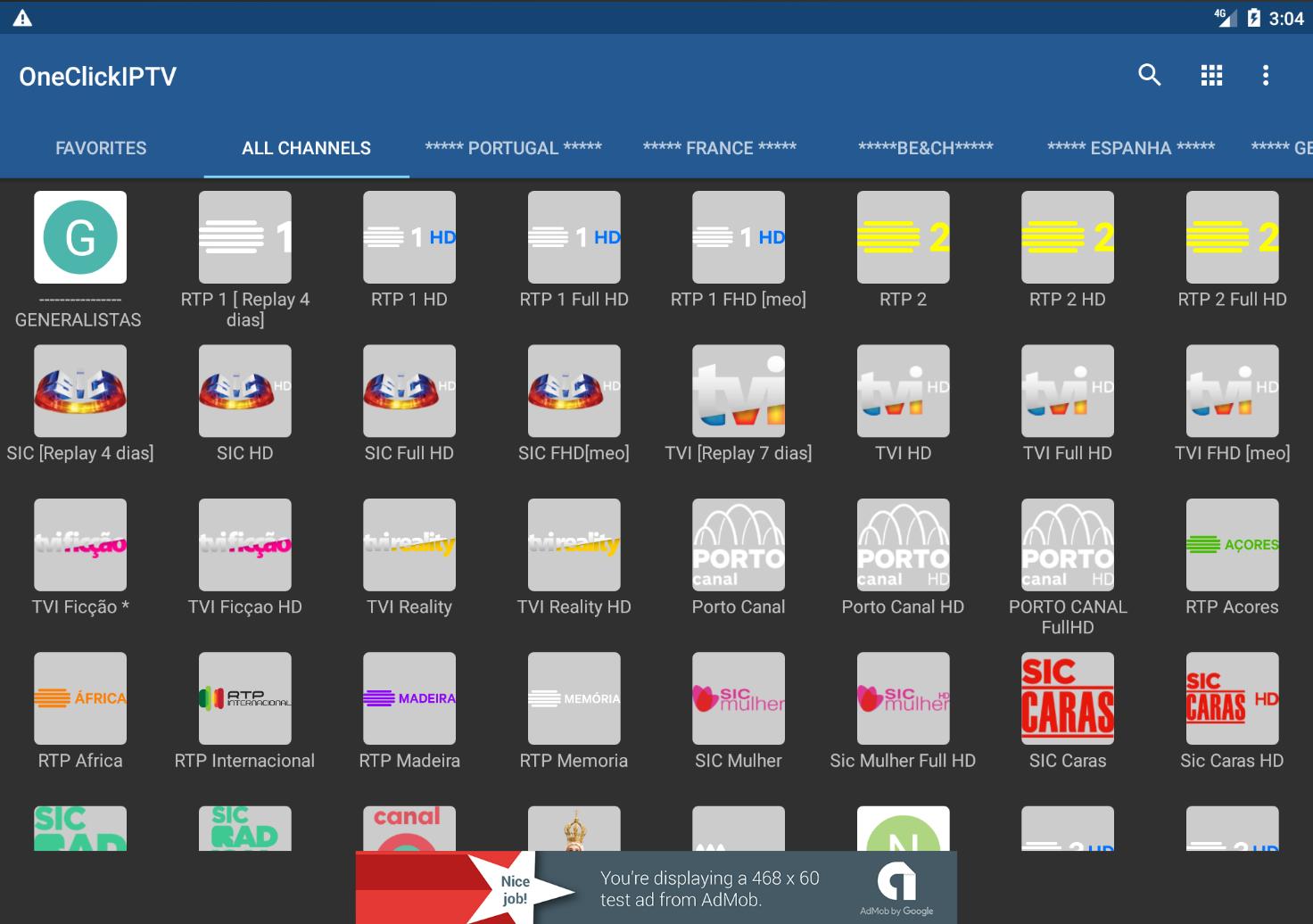This screenshot has width=1313, height=924.
Task: Toggle the grid view icon
Action: click(x=1211, y=75)
